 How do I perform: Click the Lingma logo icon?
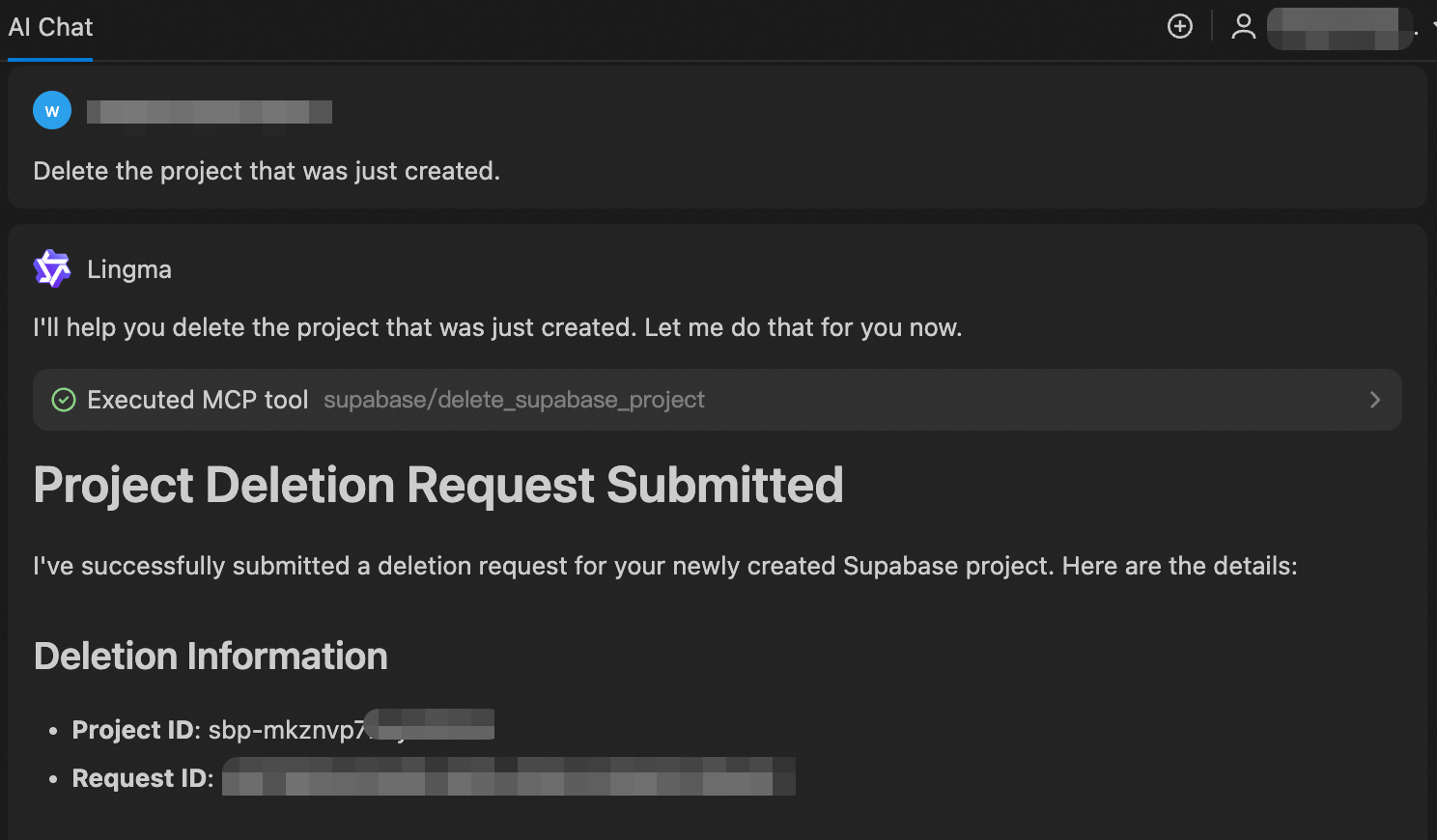52,268
